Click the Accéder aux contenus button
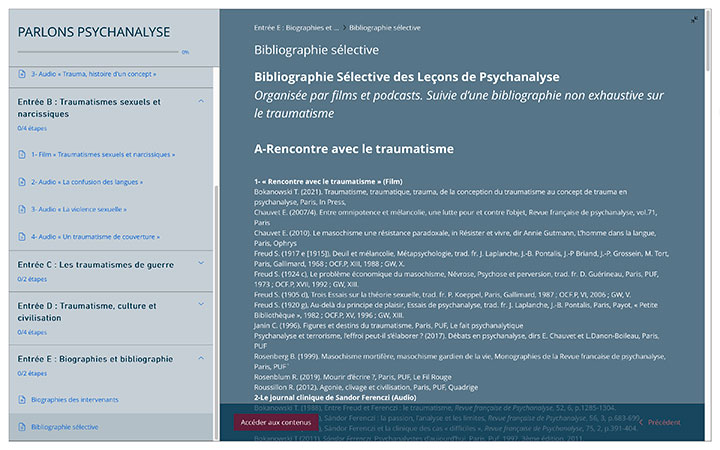Screen dimensions: 720x450 tap(276, 422)
